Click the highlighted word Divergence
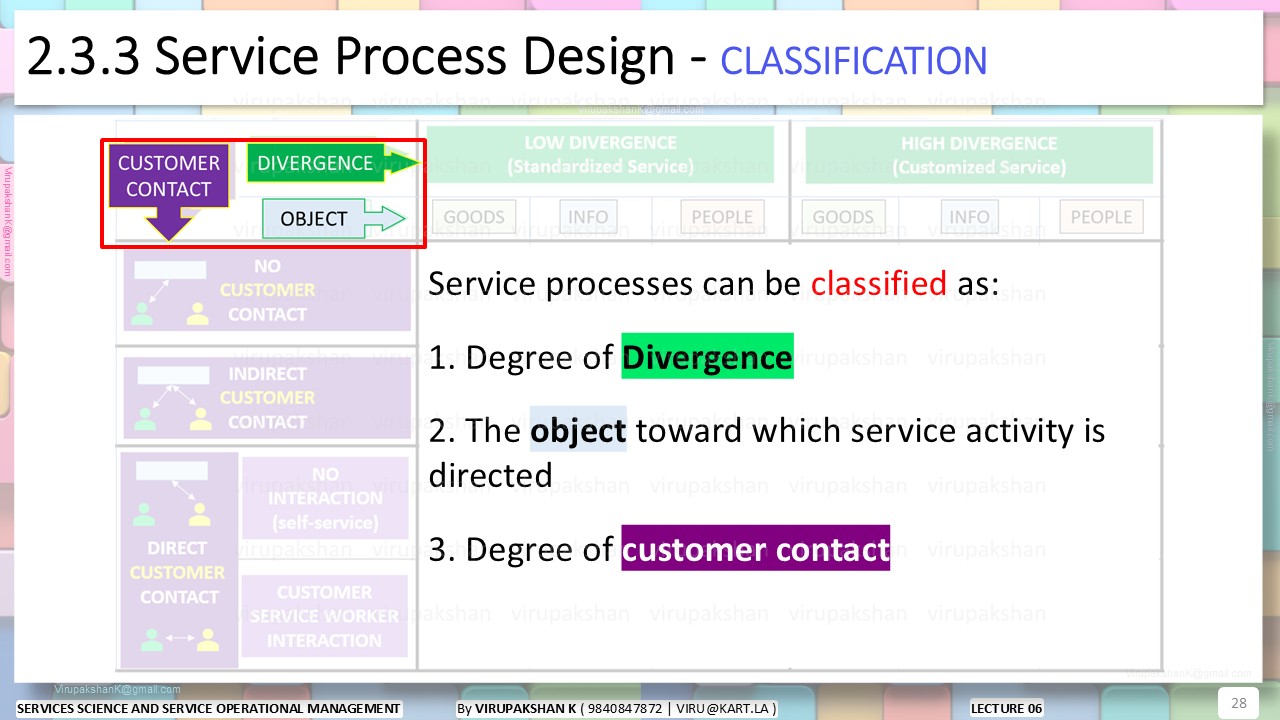1280x720 pixels. point(707,356)
